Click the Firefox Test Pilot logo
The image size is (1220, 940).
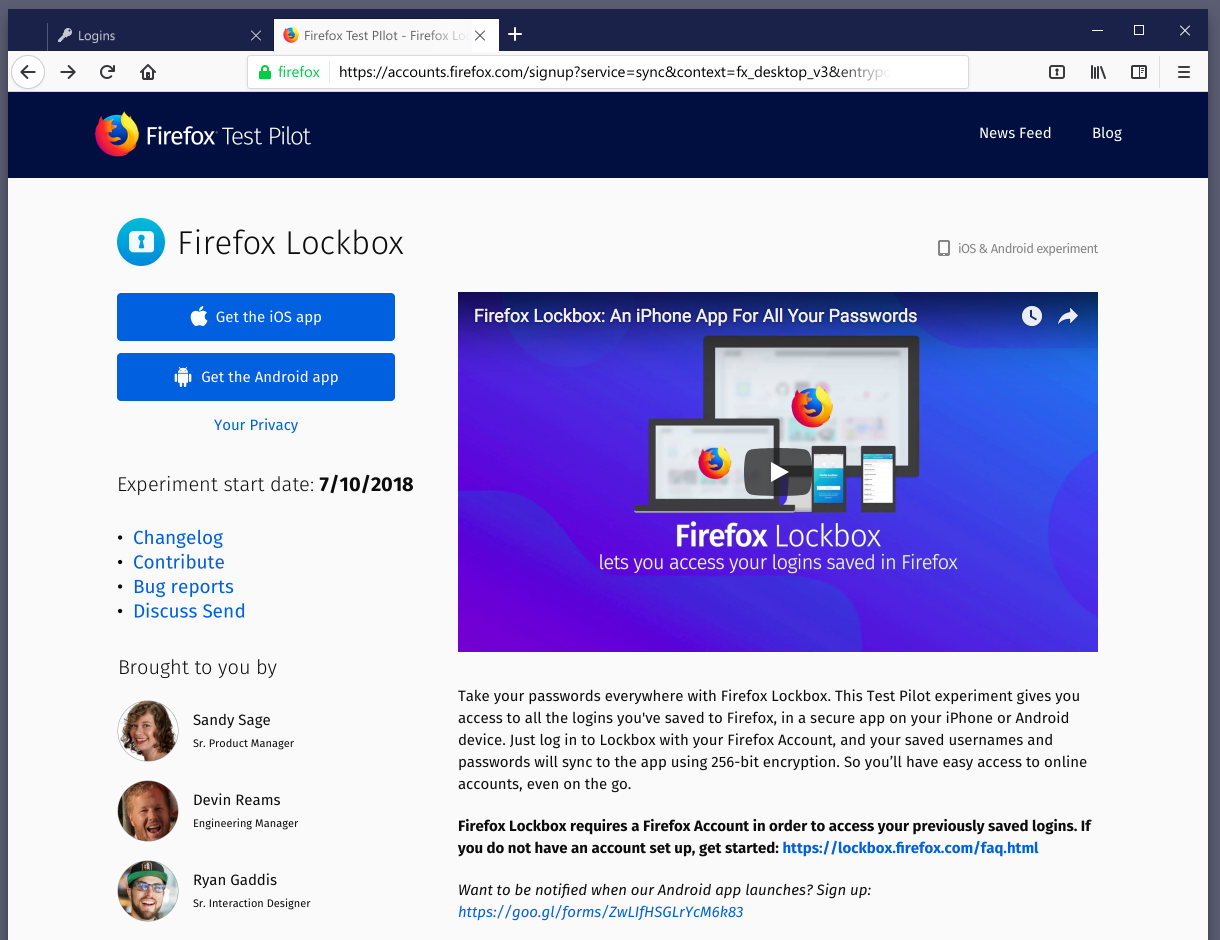(203, 133)
